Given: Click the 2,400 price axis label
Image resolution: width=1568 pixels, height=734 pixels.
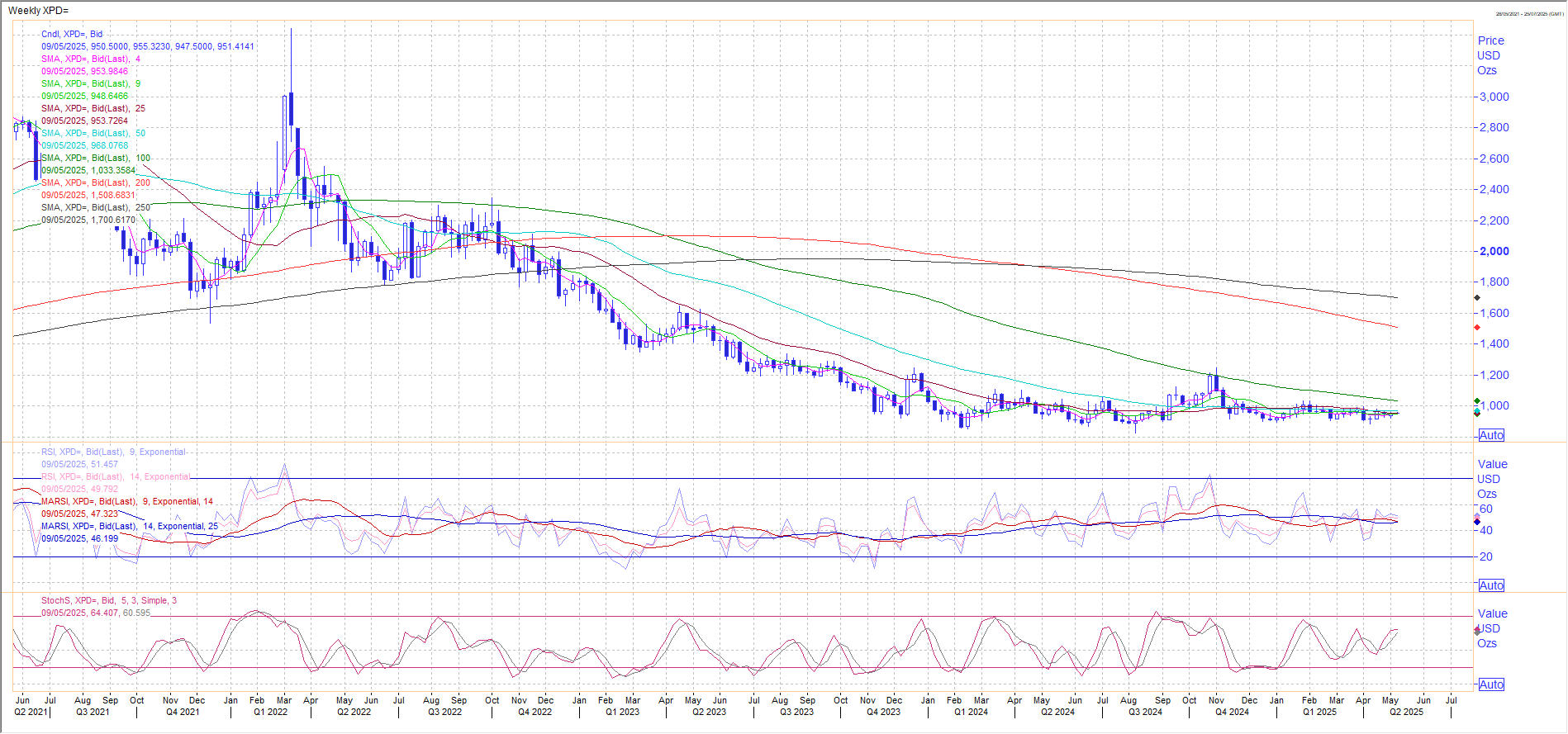Looking at the screenshot, I should click(x=1494, y=189).
